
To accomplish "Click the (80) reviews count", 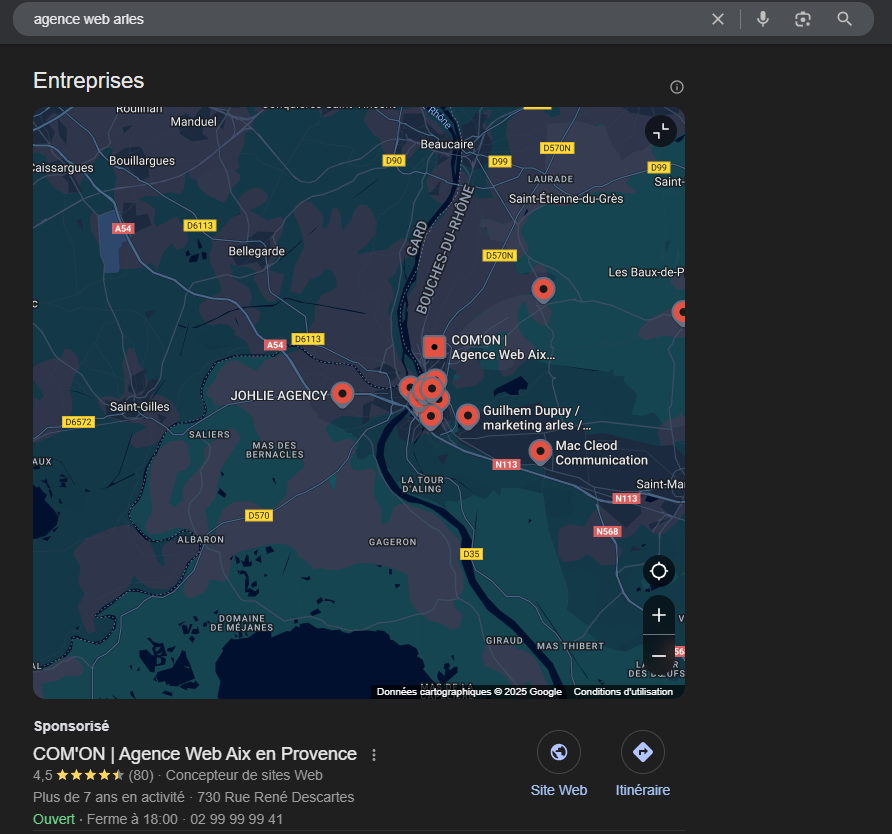I will 141,775.
